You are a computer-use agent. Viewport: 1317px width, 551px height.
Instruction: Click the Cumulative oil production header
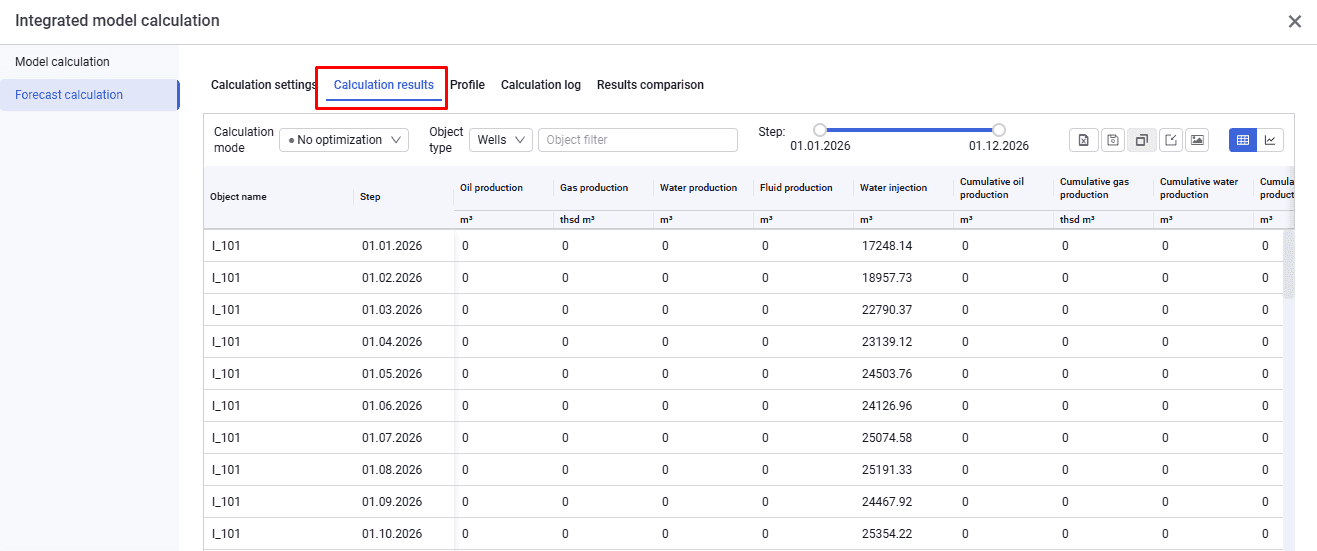[992, 188]
